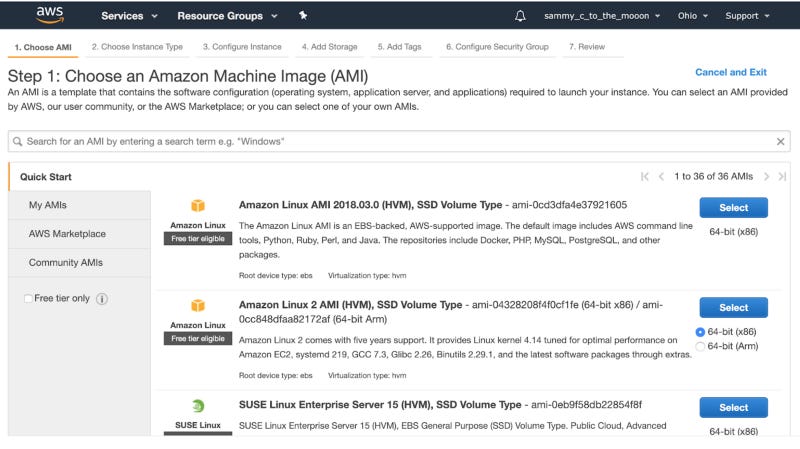Open 3. Configure Instance tab

click(x=242, y=46)
